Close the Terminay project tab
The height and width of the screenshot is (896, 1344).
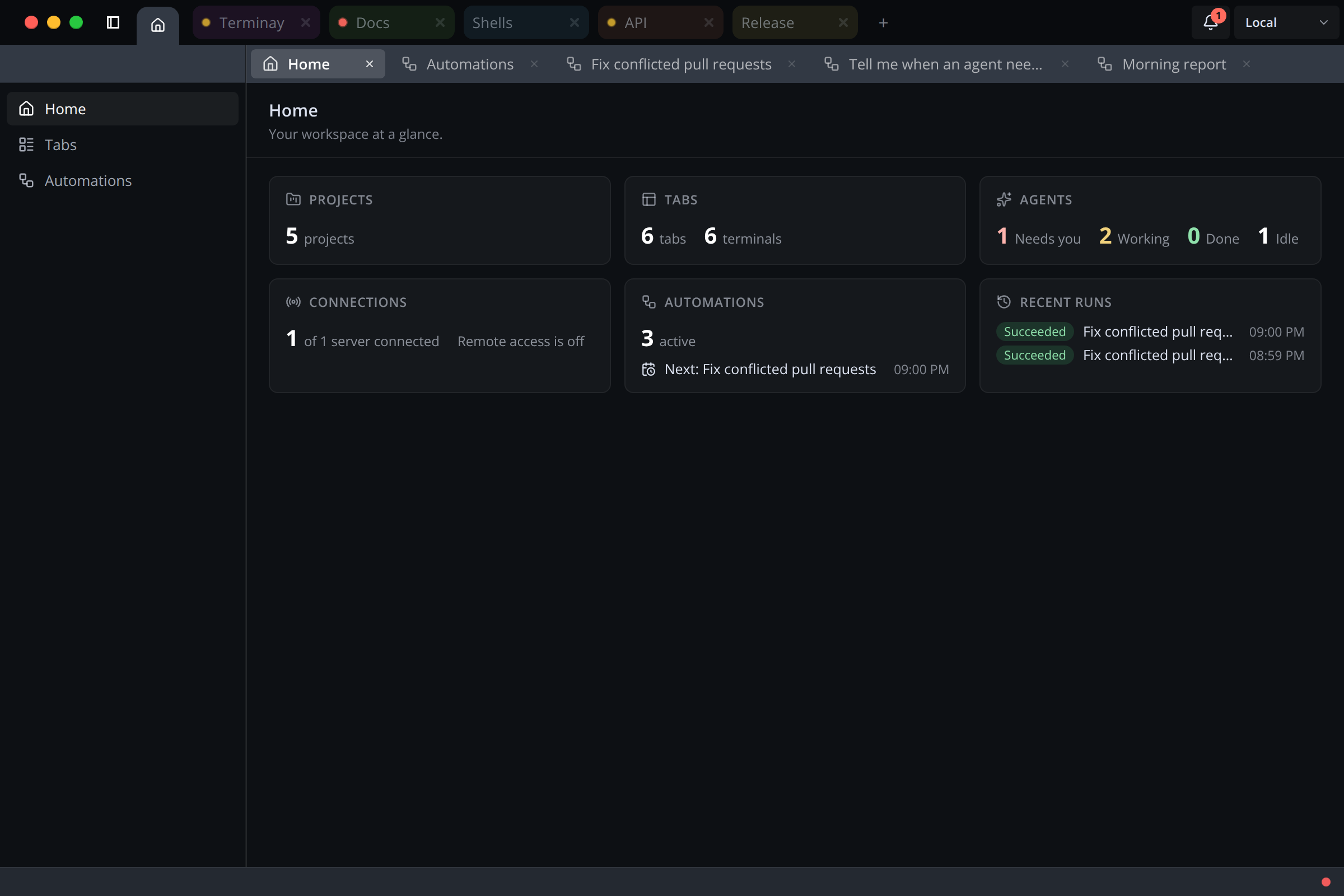306,22
